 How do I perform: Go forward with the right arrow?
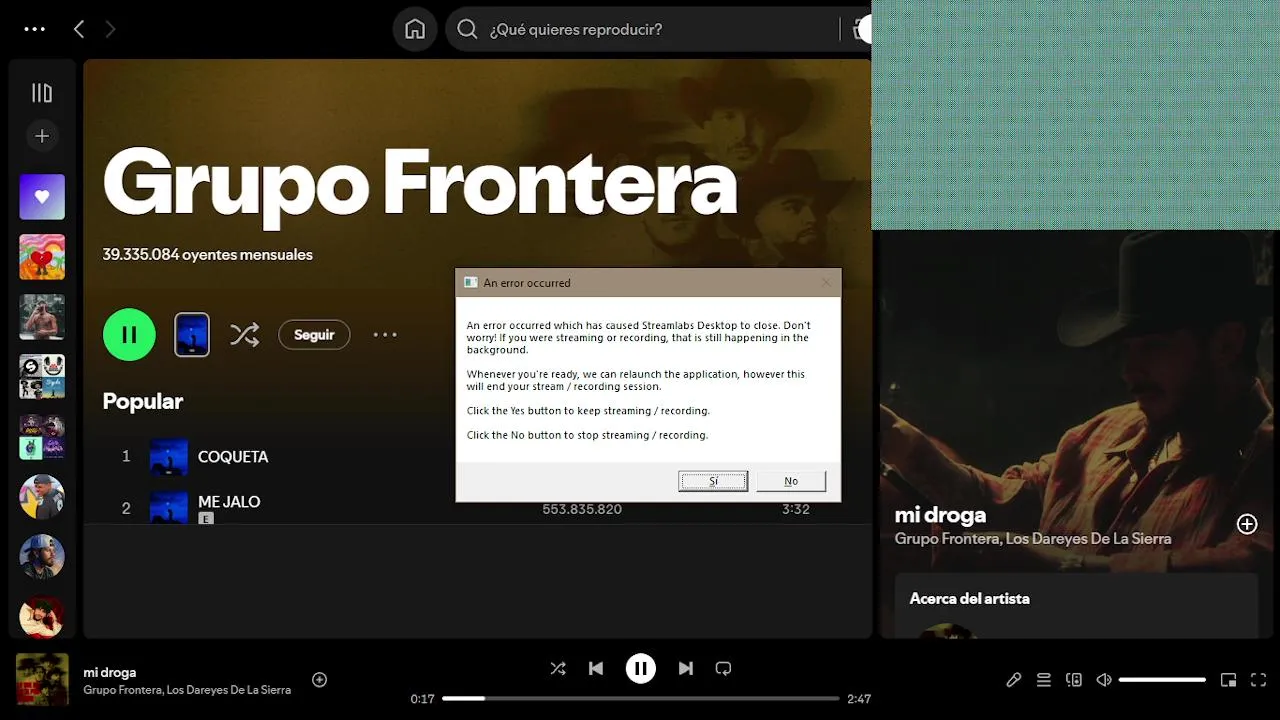110,29
